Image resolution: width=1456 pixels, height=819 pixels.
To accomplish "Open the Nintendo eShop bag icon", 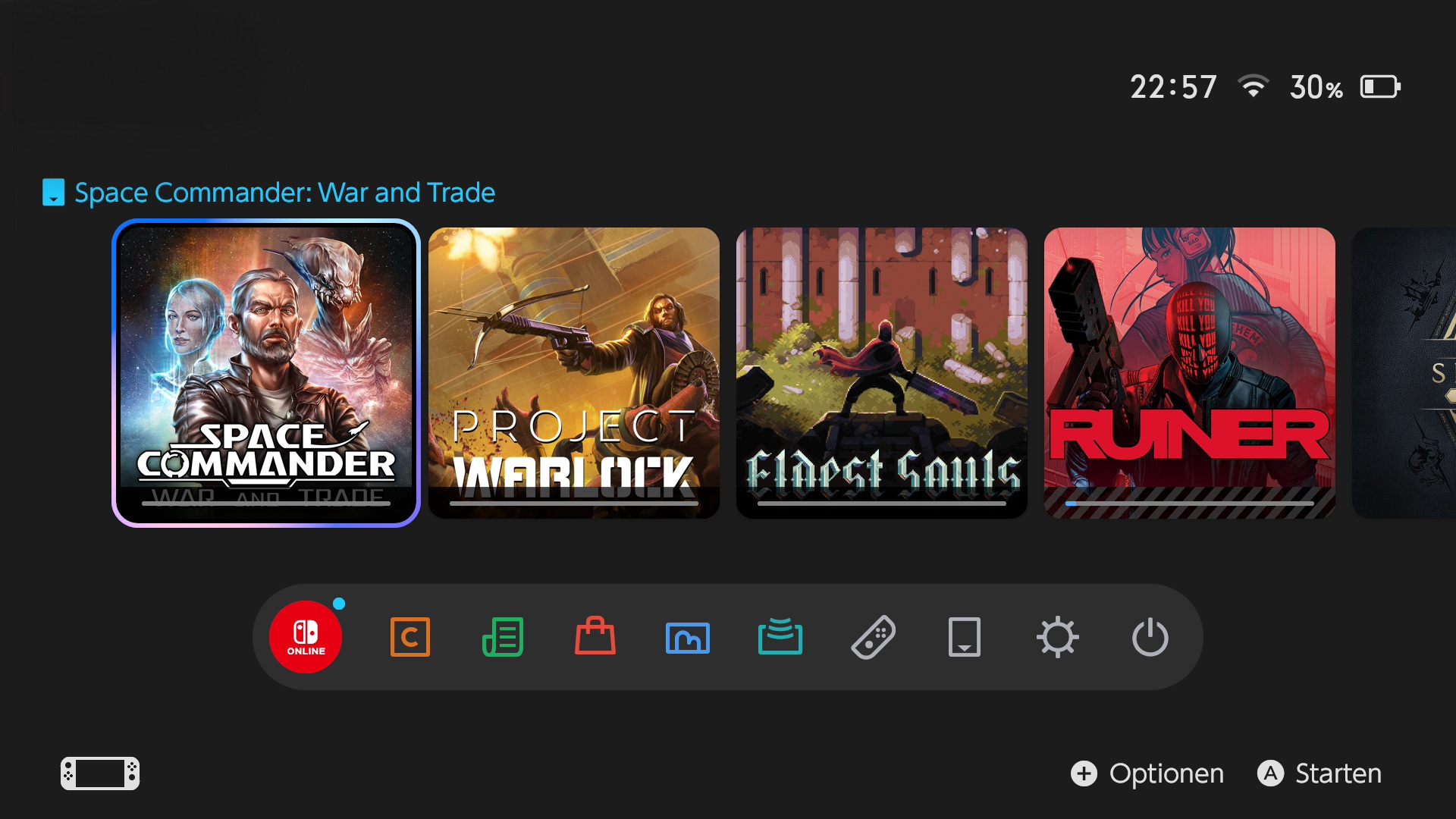I will click(595, 635).
